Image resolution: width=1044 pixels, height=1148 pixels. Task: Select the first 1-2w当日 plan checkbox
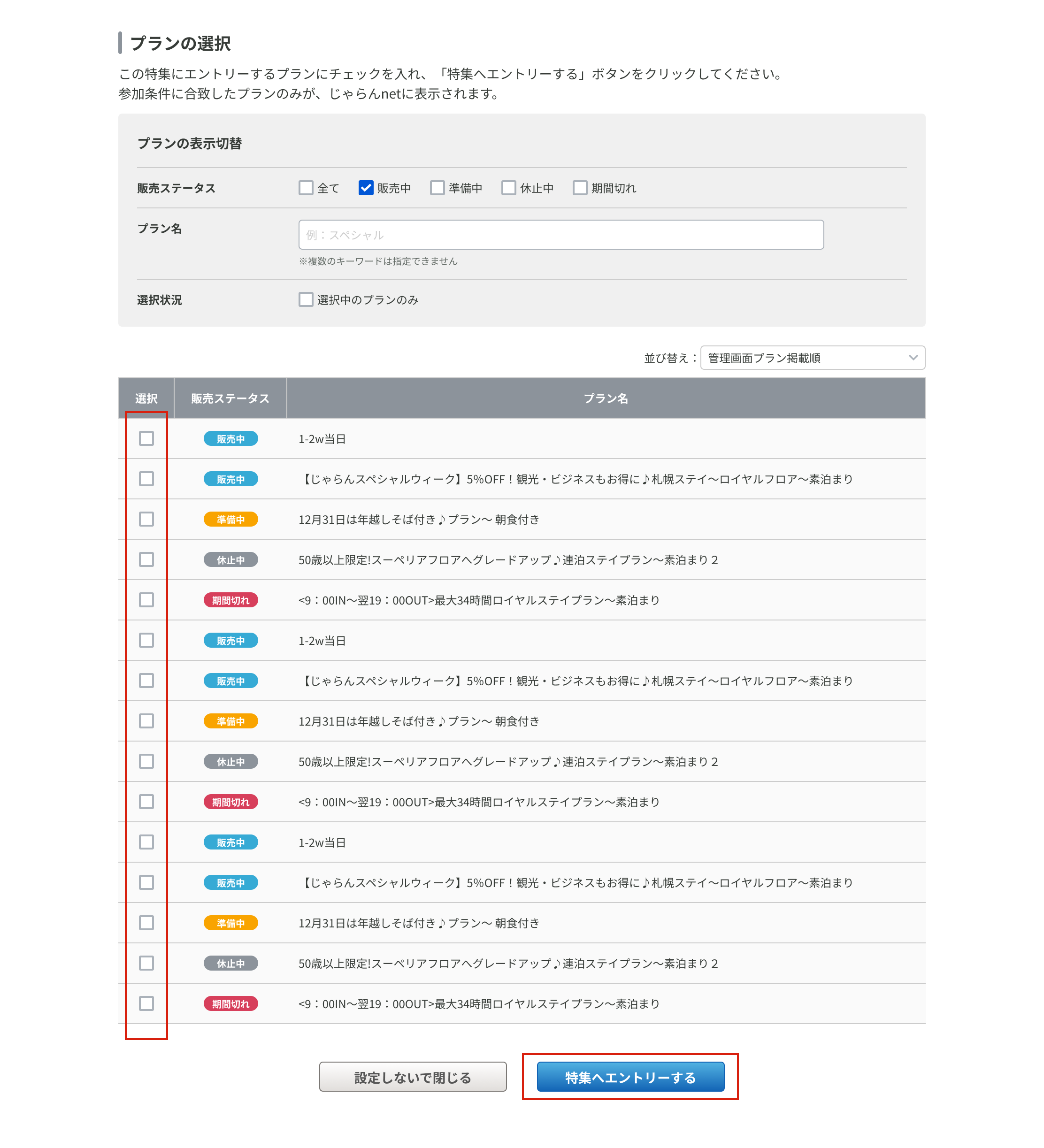click(146, 438)
